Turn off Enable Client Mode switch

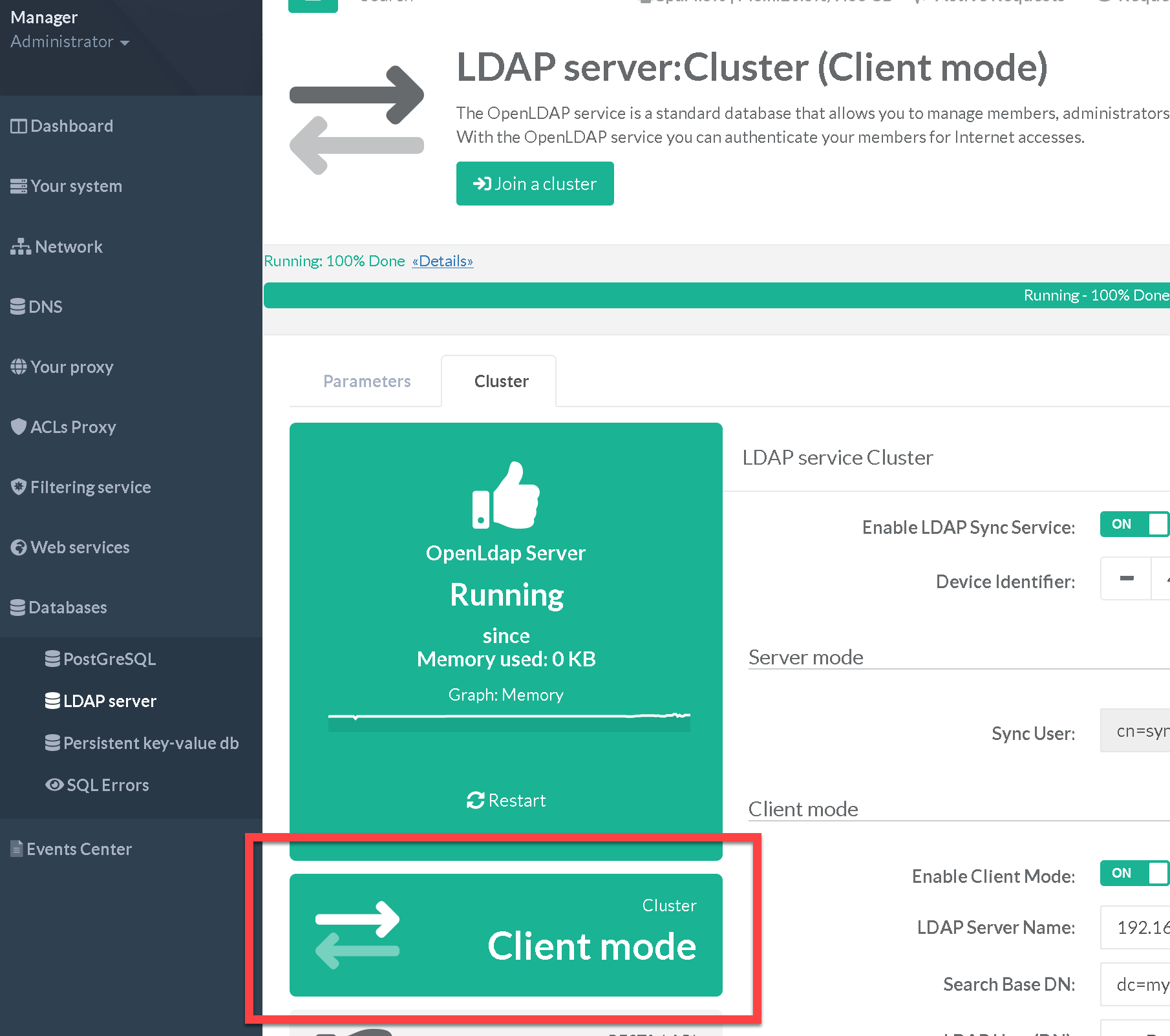1134,873
